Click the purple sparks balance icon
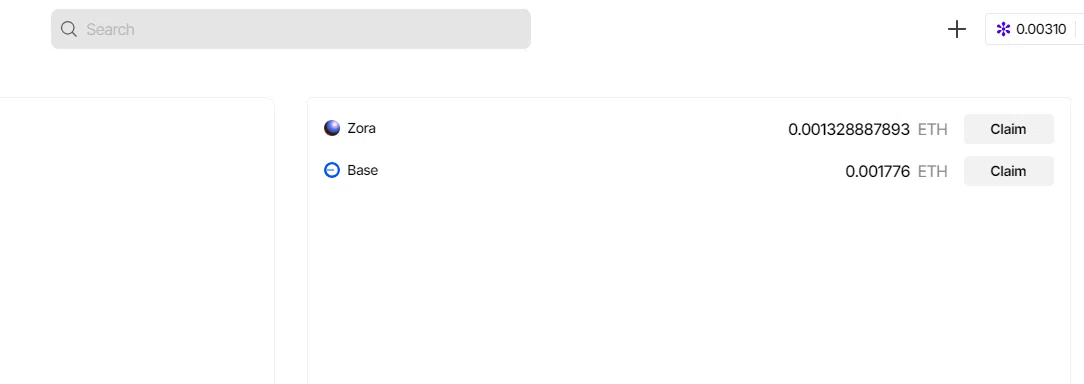The height and width of the screenshot is (384, 1084). coord(1003,29)
